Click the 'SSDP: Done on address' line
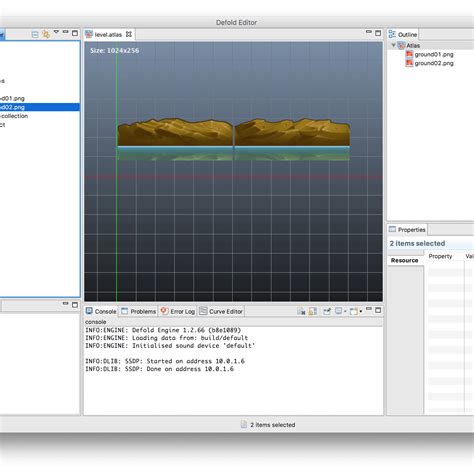 pyautogui.click(x=159, y=369)
